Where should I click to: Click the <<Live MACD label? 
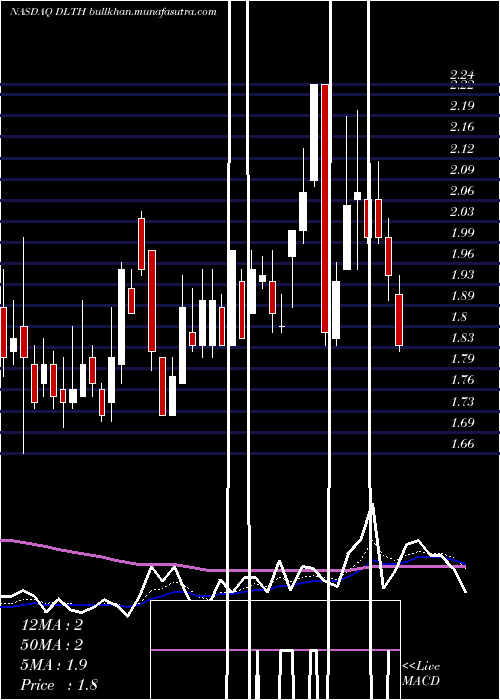click(x=421, y=674)
